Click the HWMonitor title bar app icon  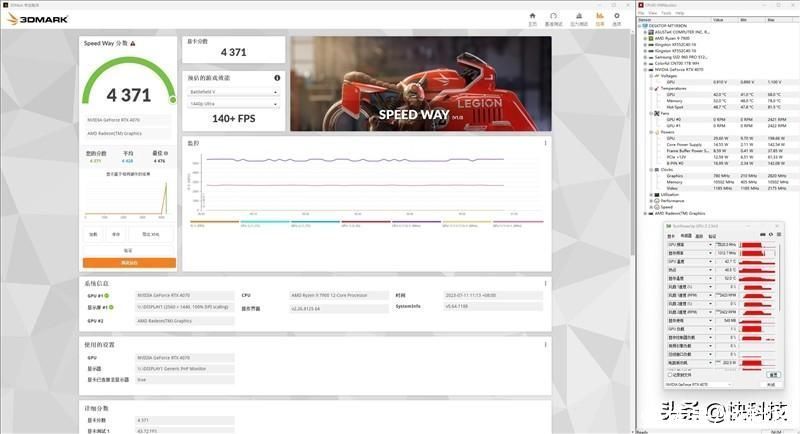pos(641,5)
